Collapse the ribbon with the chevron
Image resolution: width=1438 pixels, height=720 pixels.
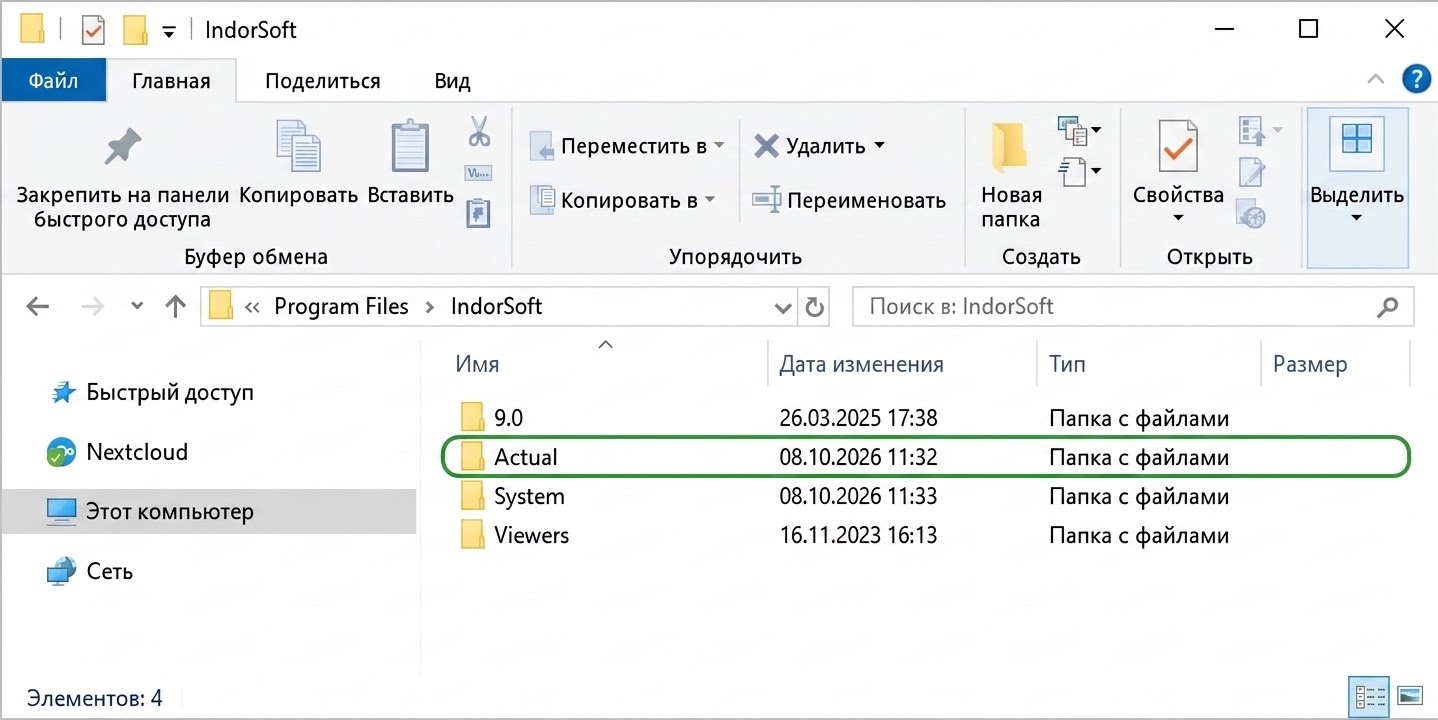1376,80
